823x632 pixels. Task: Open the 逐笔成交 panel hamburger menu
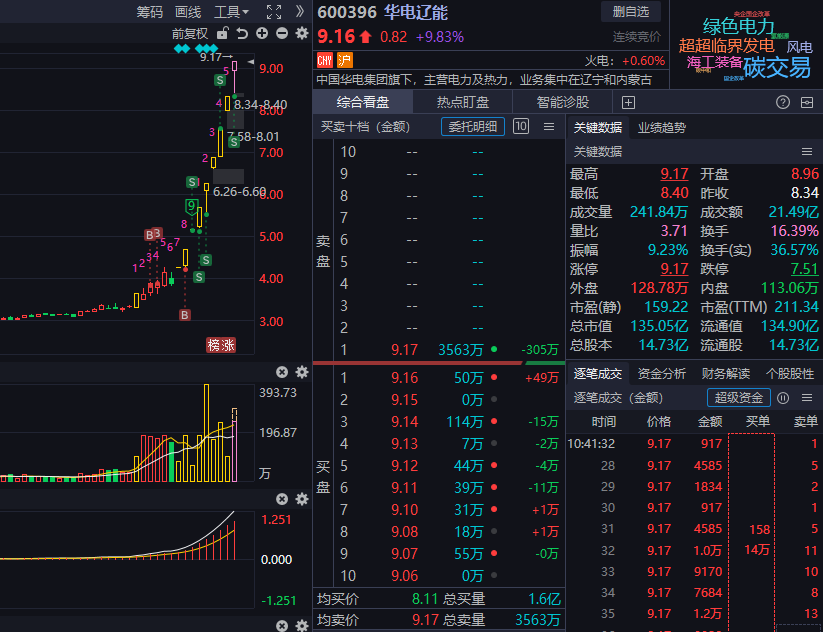(807, 398)
